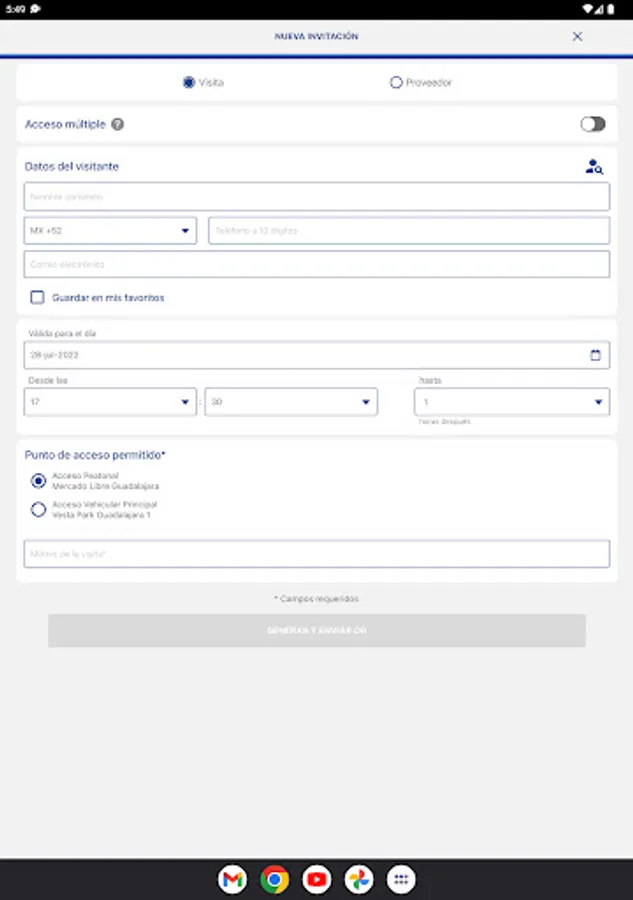Open the start hour dropdown
Screen dimensions: 633x900
coord(110,402)
